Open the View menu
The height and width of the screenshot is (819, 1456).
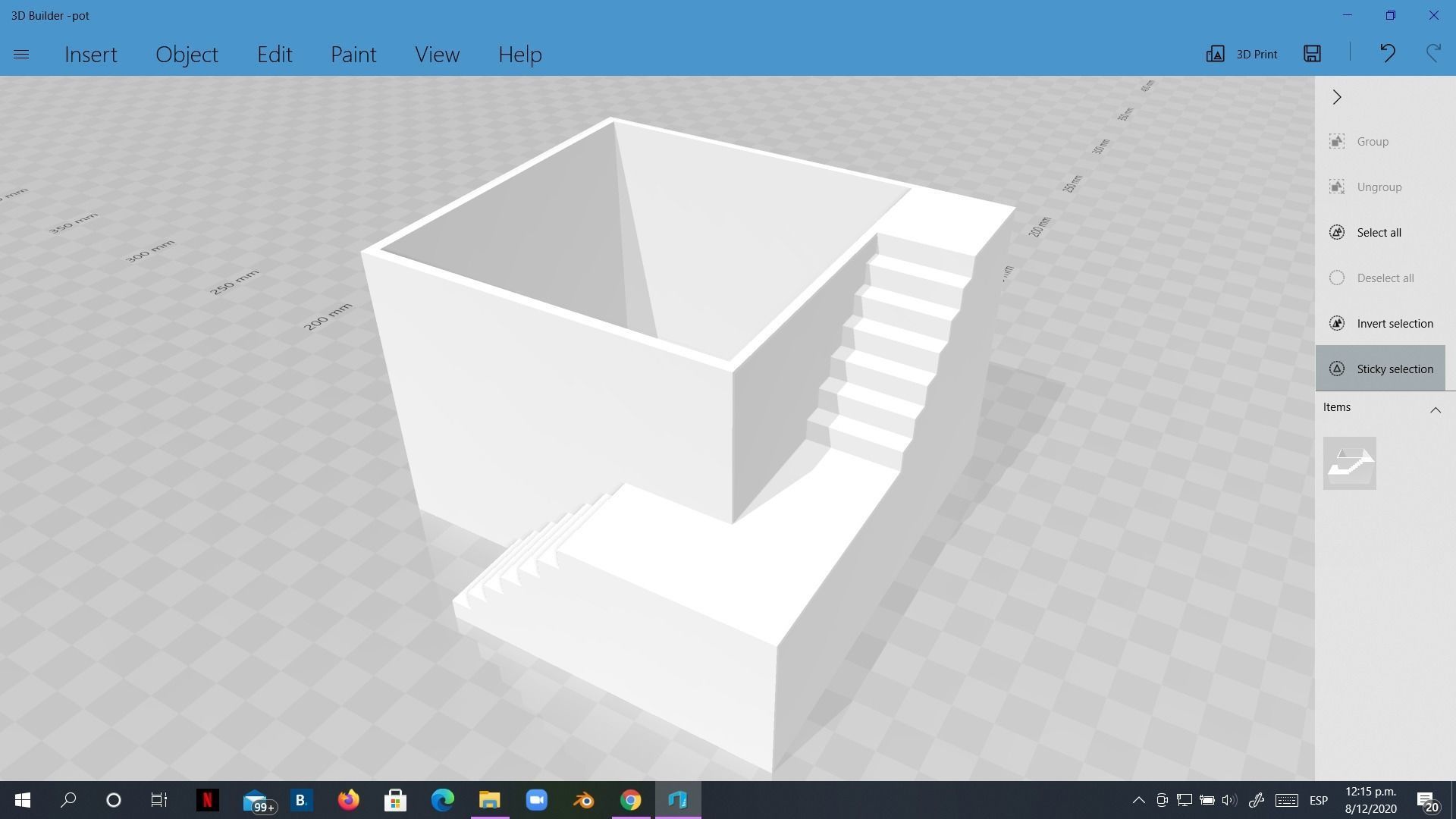click(x=437, y=55)
